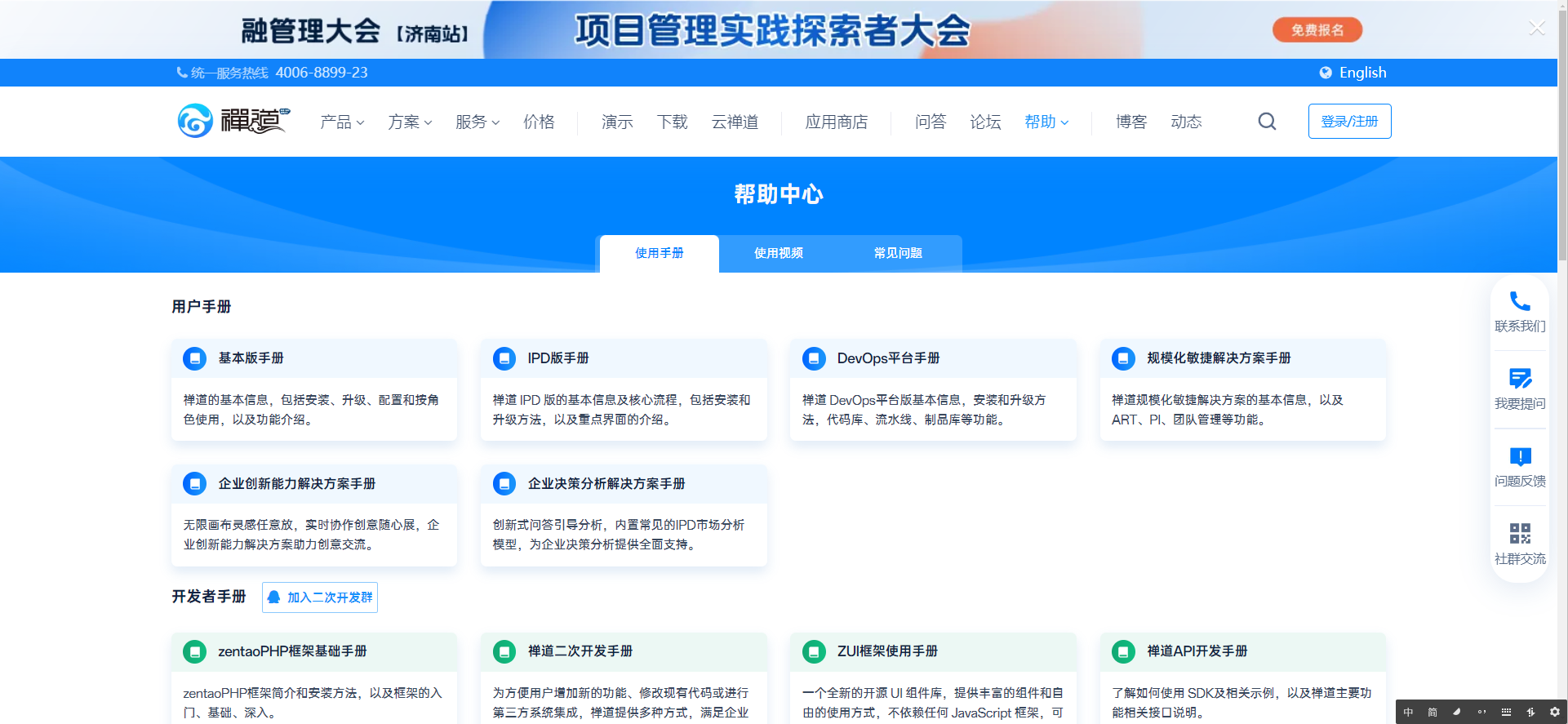Click the 加入二次开发群 button
The width and height of the screenshot is (1568, 724).
click(x=320, y=597)
